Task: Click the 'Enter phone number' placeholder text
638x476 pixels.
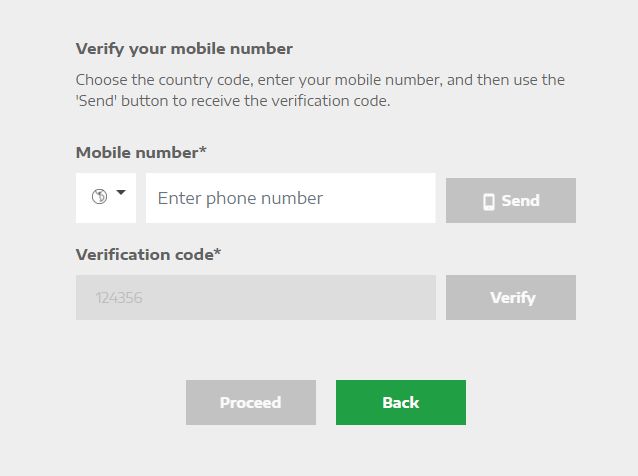Action: tap(240, 198)
